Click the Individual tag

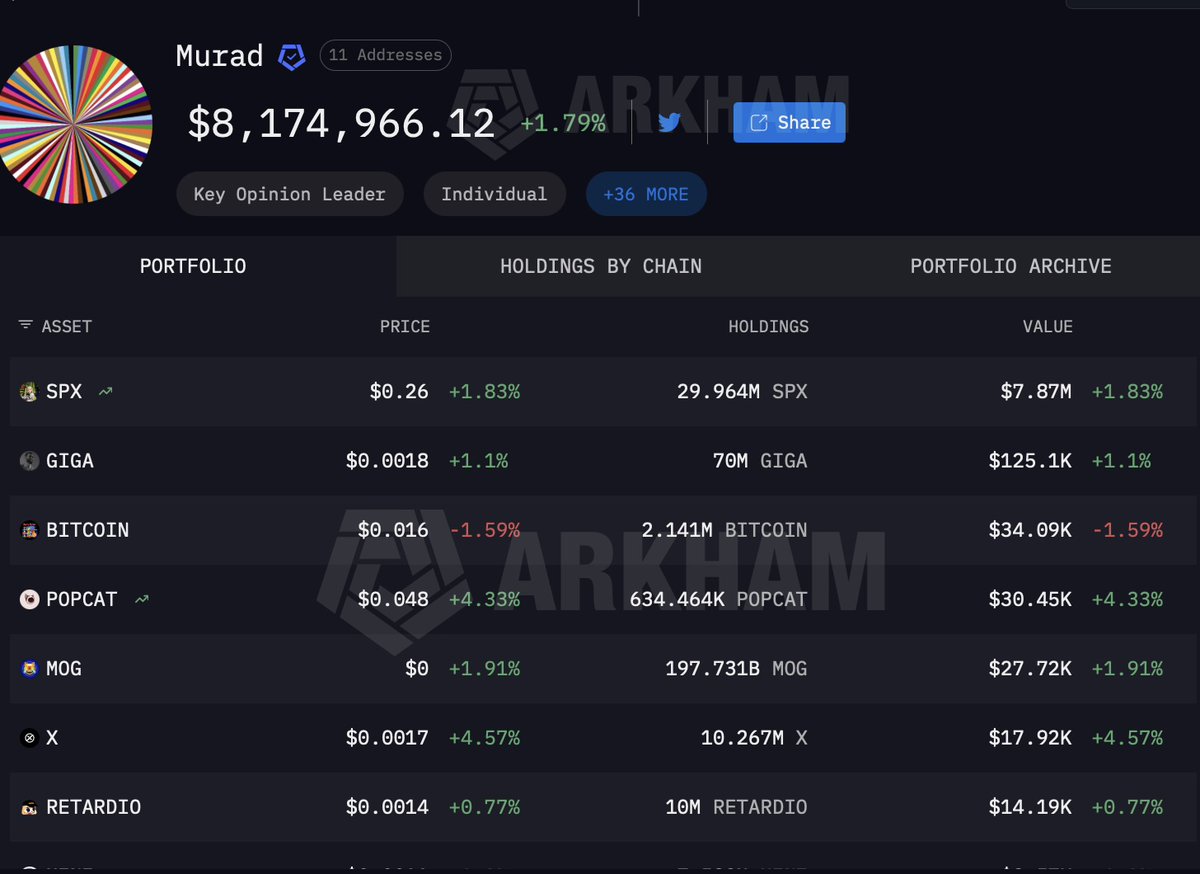click(x=494, y=194)
